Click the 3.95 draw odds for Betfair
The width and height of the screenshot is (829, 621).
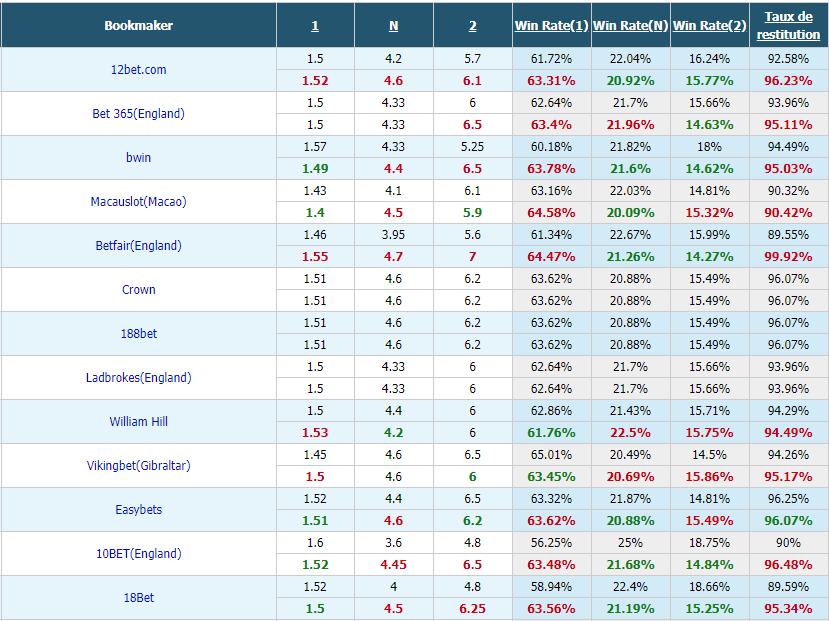click(393, 235)
